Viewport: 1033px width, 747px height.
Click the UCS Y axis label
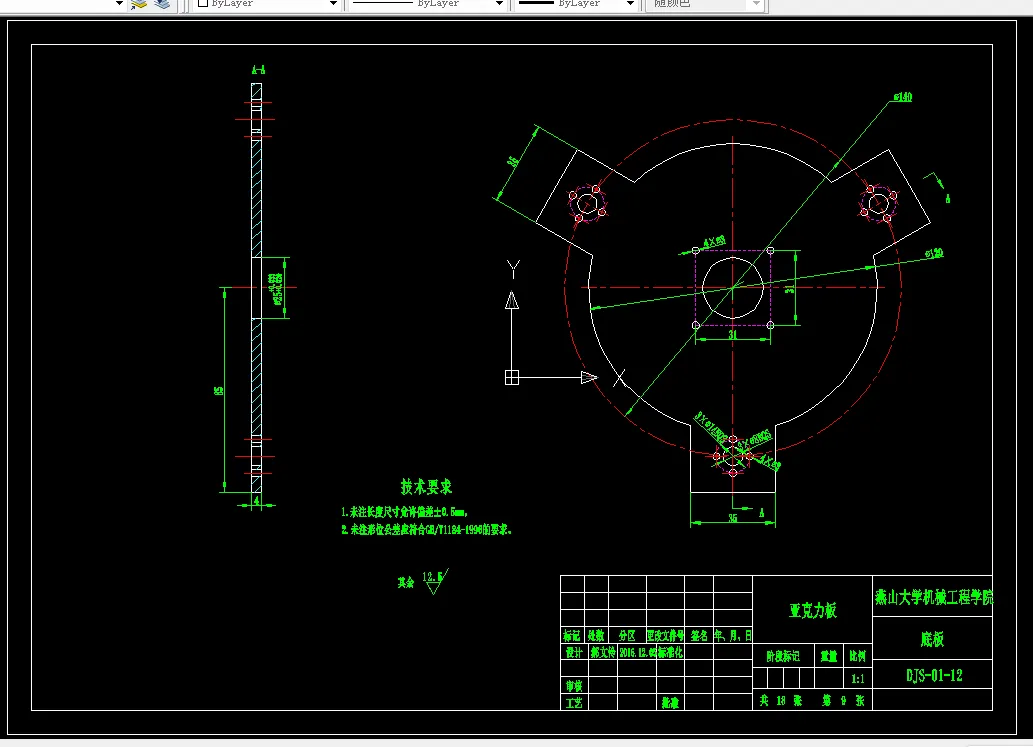(513, 268)
